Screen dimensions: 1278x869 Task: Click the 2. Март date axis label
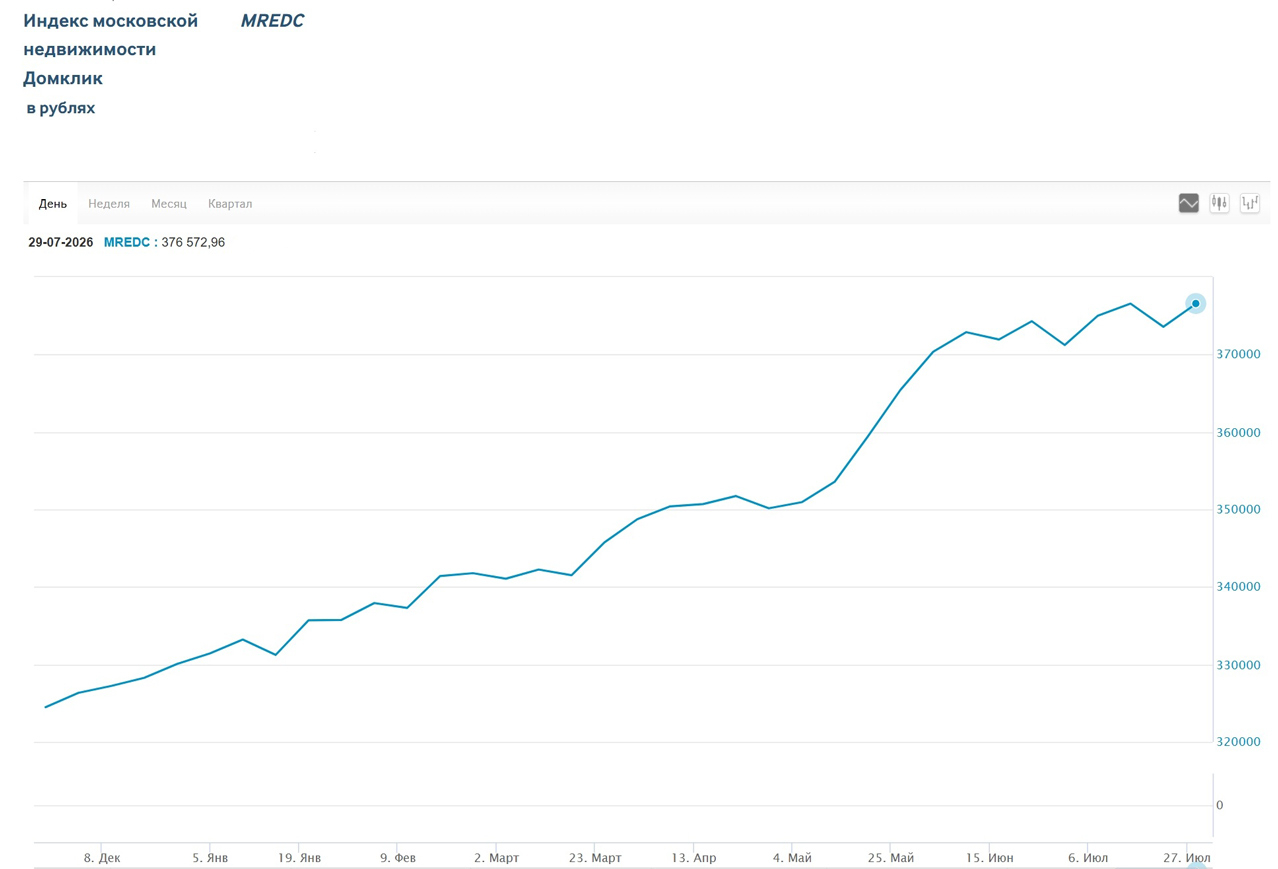point(496,858)
